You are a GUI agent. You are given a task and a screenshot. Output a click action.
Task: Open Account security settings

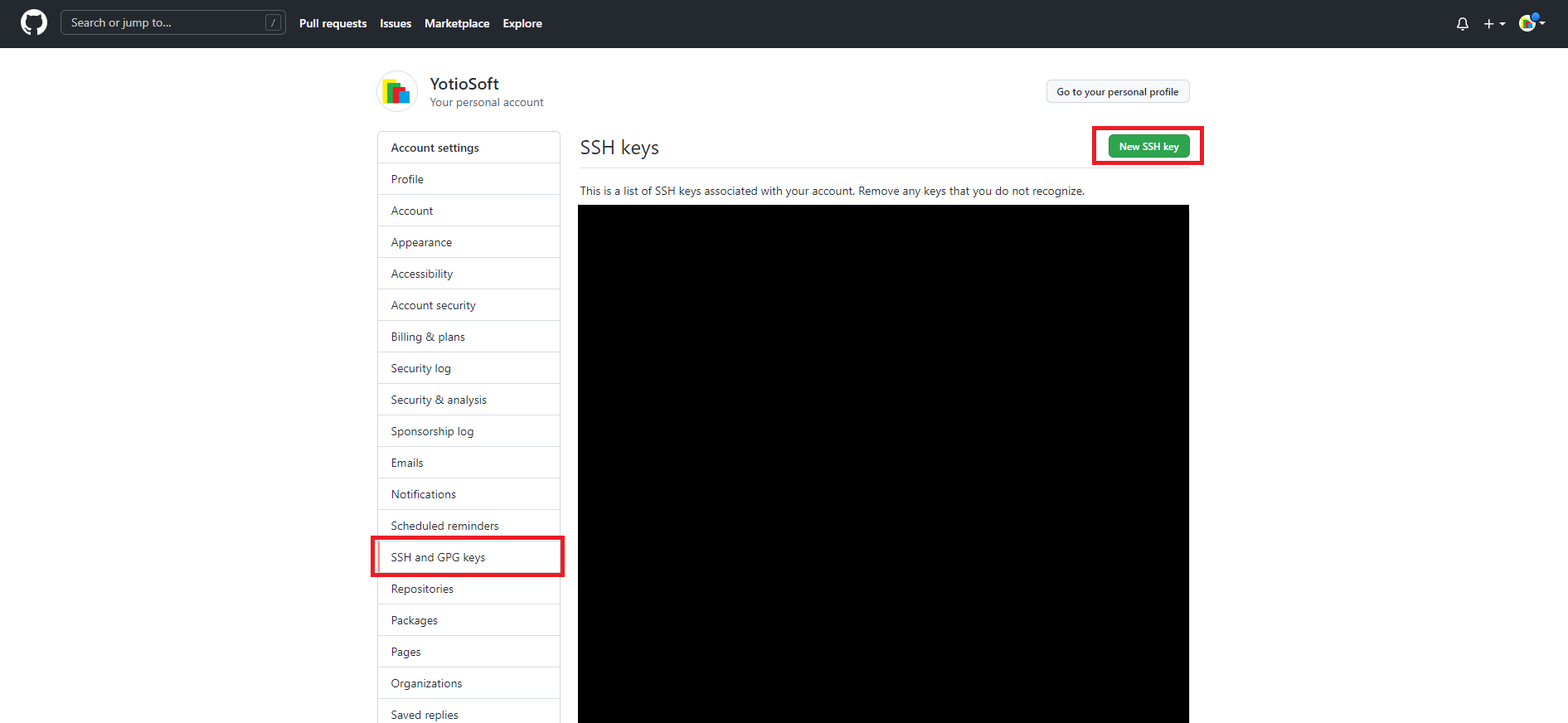[468, 305]
